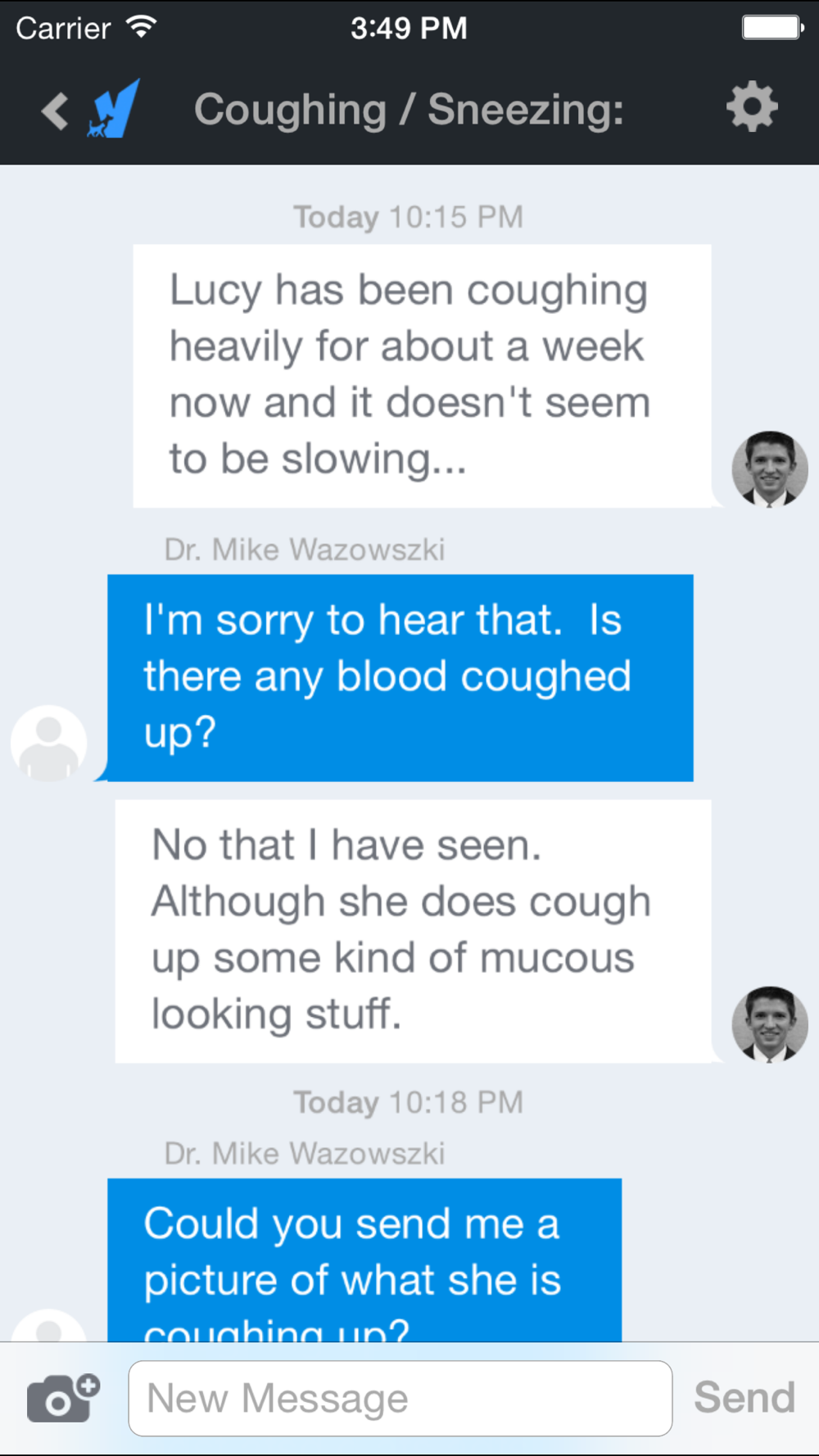Tap the battery indicator icon
Screen dimensions: 819x1456
coord(772,27)
